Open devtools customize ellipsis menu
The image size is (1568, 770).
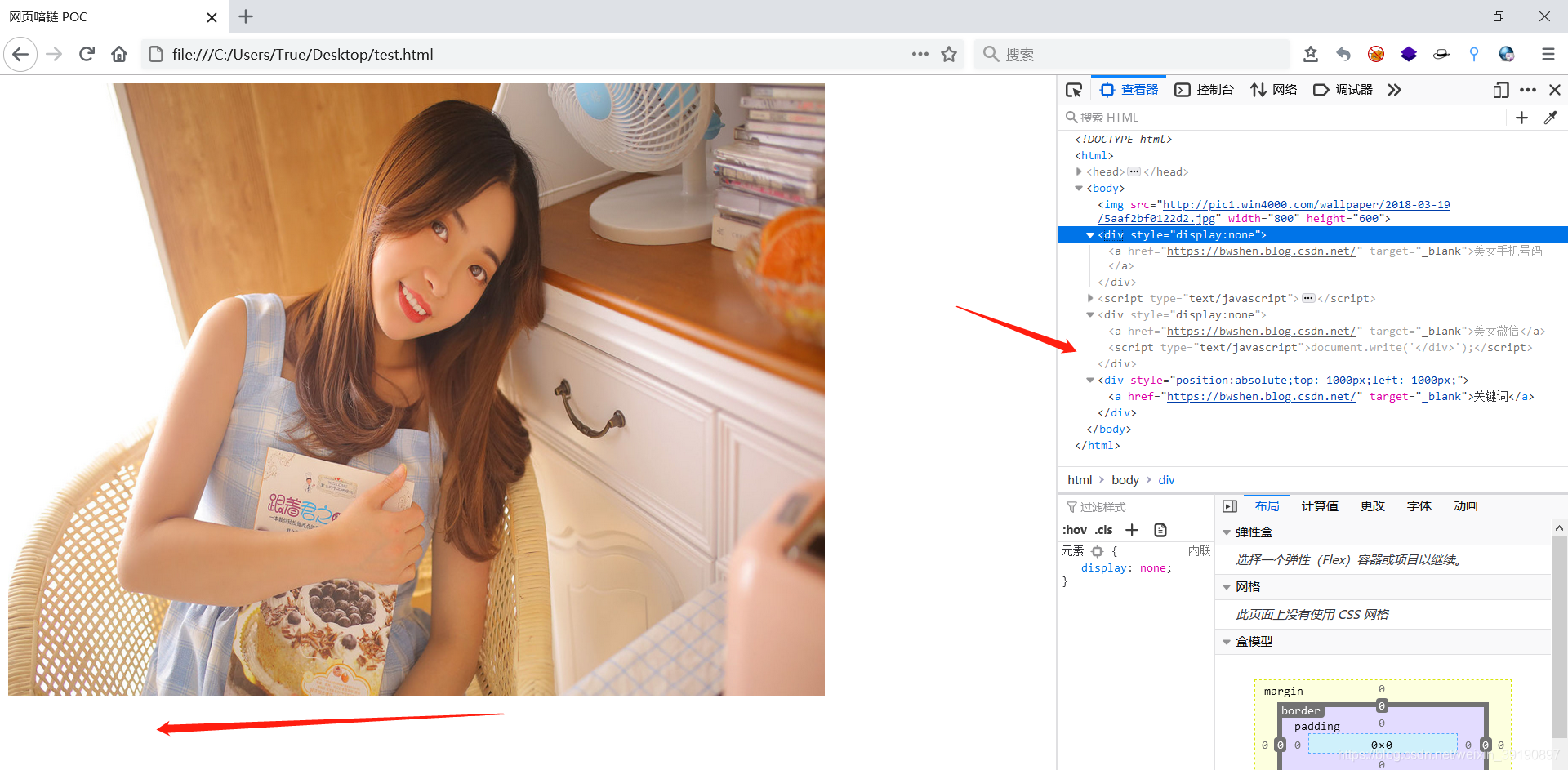pos(1528,90)
